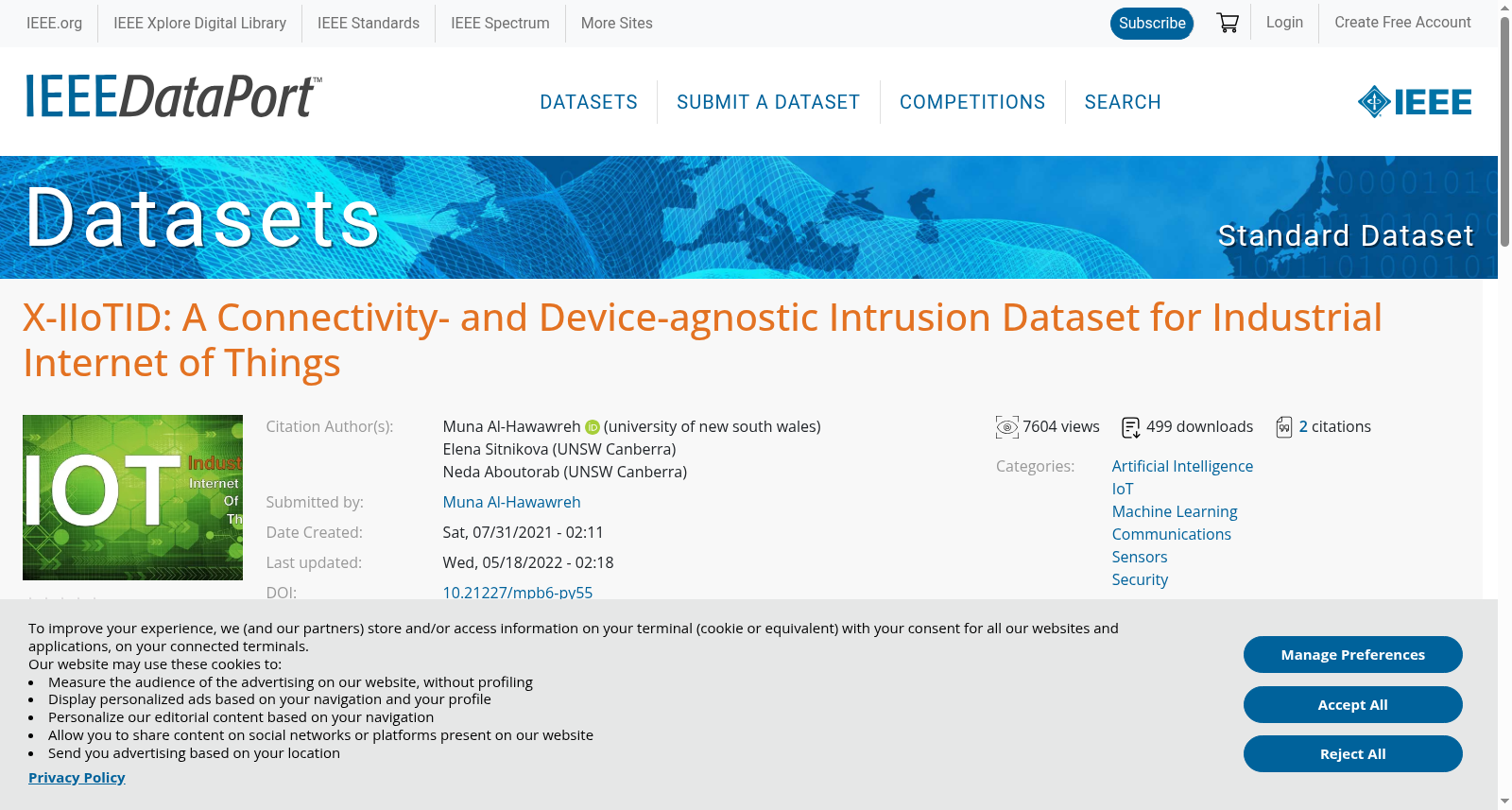The height and width of the screenshot is (810, 1512).
Task: Open the DATASETS menu
Action: (589, 102)
